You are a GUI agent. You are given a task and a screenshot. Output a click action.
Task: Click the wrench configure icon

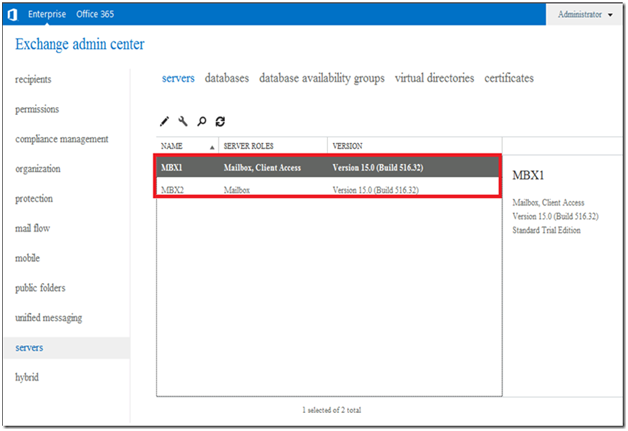coord(183,121)
